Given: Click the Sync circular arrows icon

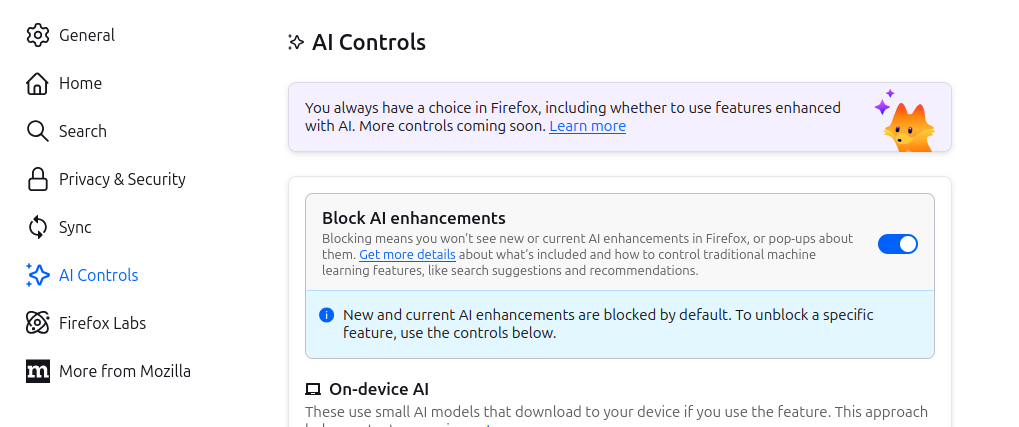Looking at the screenshot, I should click(x=38, y=227).
